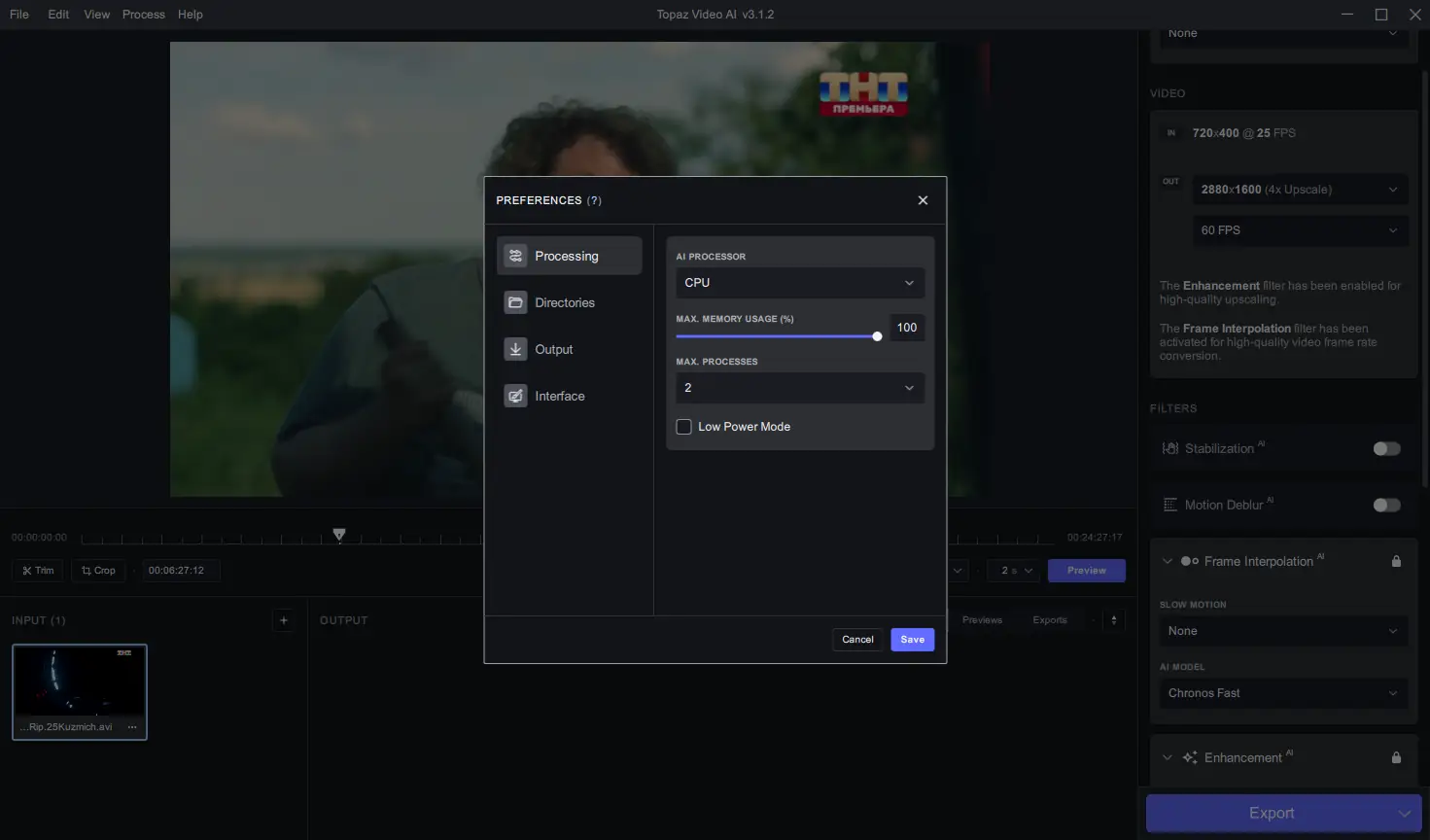1430x840 pixels.
Task: Collapse the Frame Interpolation section
Action: (x=1168, y=562)
